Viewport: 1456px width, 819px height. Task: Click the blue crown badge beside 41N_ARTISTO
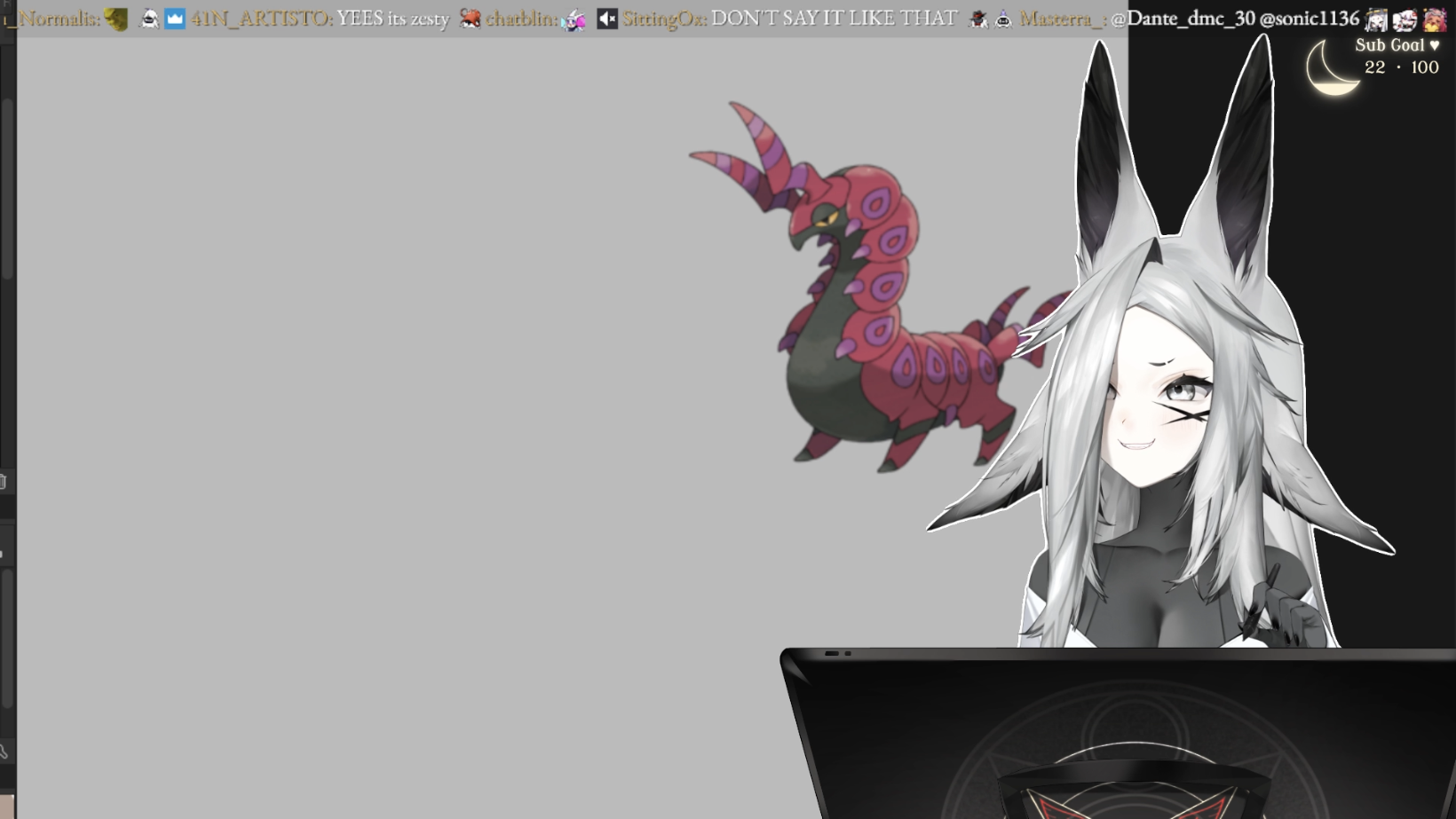[175, 19]
